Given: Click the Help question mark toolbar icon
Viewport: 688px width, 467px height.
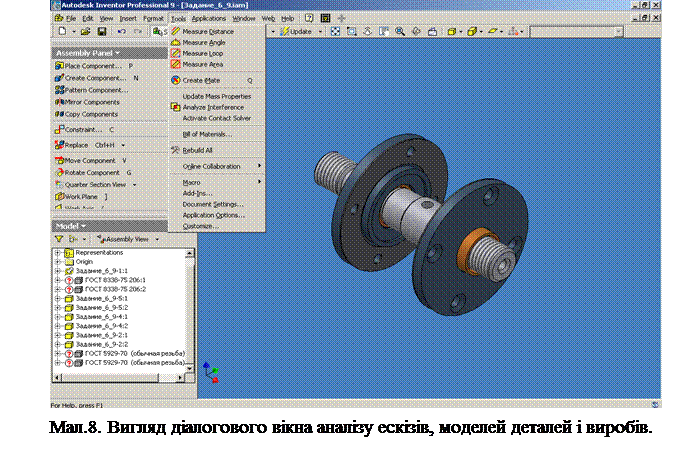Looking at the screenshot, I should (x=309, y=18).
